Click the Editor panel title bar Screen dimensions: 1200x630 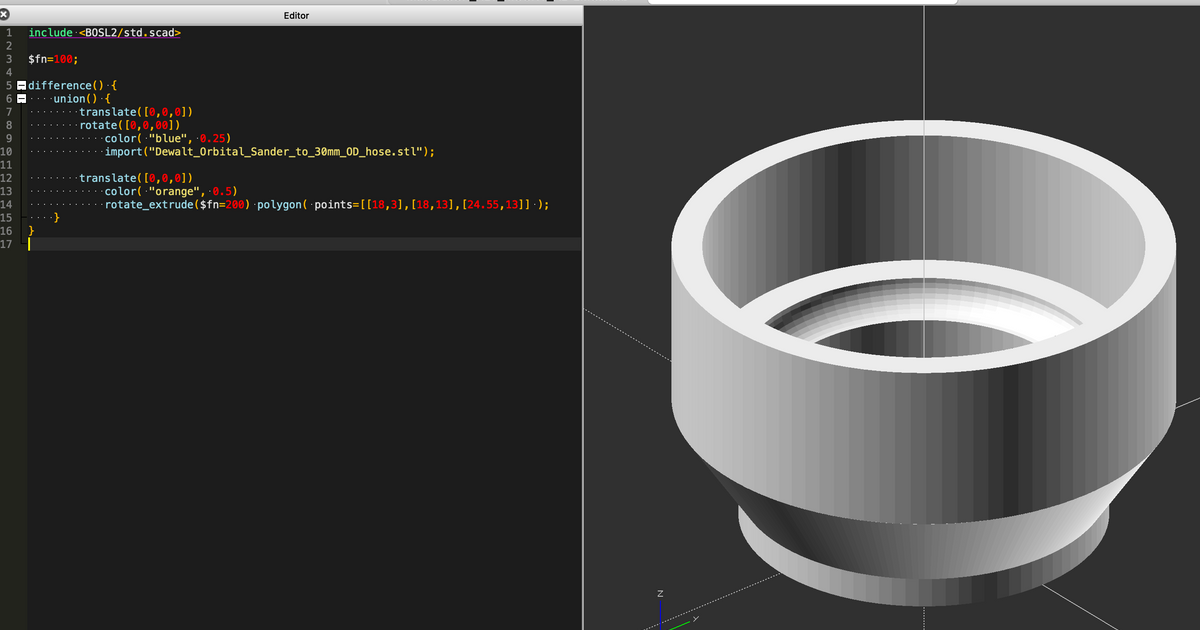tap(296, 15)
